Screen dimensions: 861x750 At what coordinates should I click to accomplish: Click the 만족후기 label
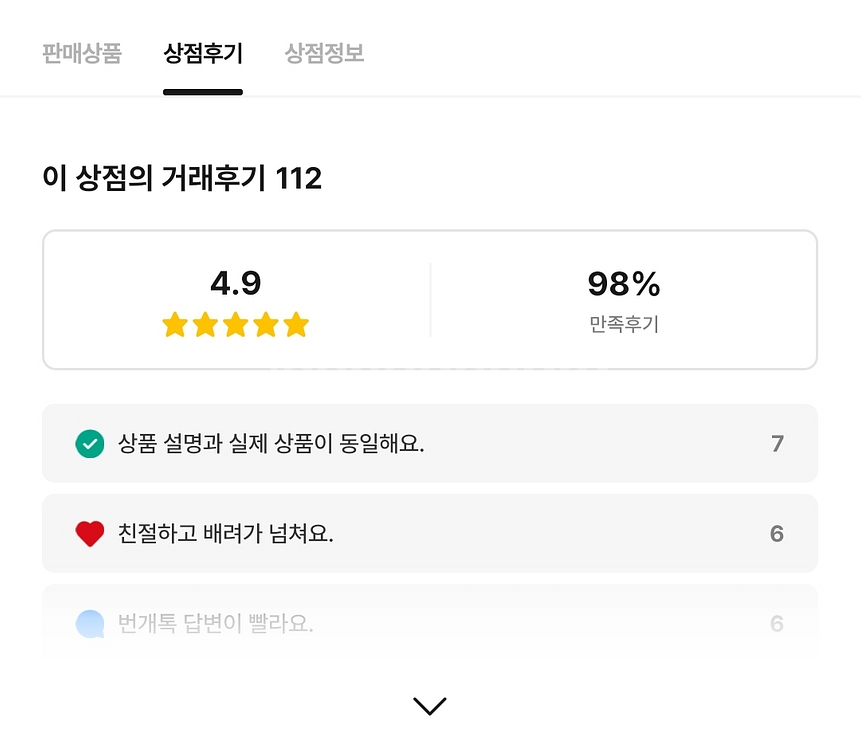pyautogui.click(x=624, y=324)
